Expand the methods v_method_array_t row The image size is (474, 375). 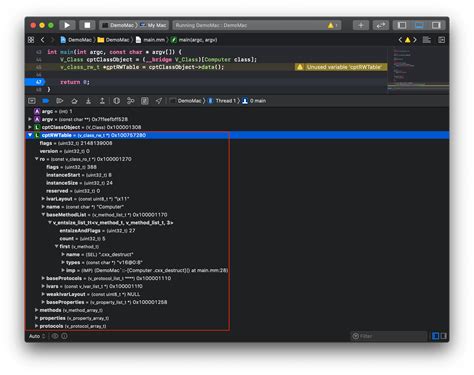tap(37, 310)
